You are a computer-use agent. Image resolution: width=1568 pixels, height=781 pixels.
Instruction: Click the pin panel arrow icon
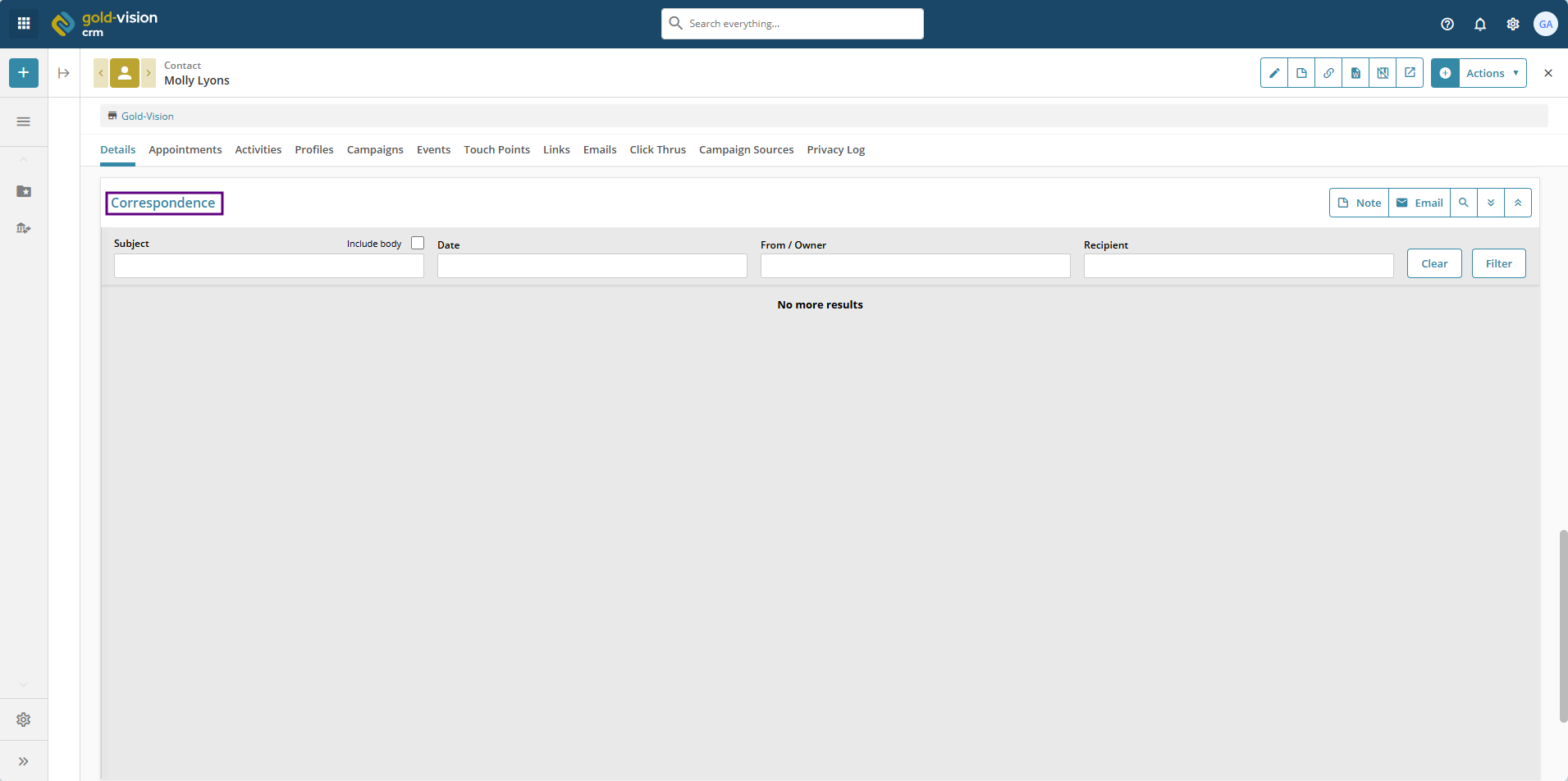[x=64, y=73]
